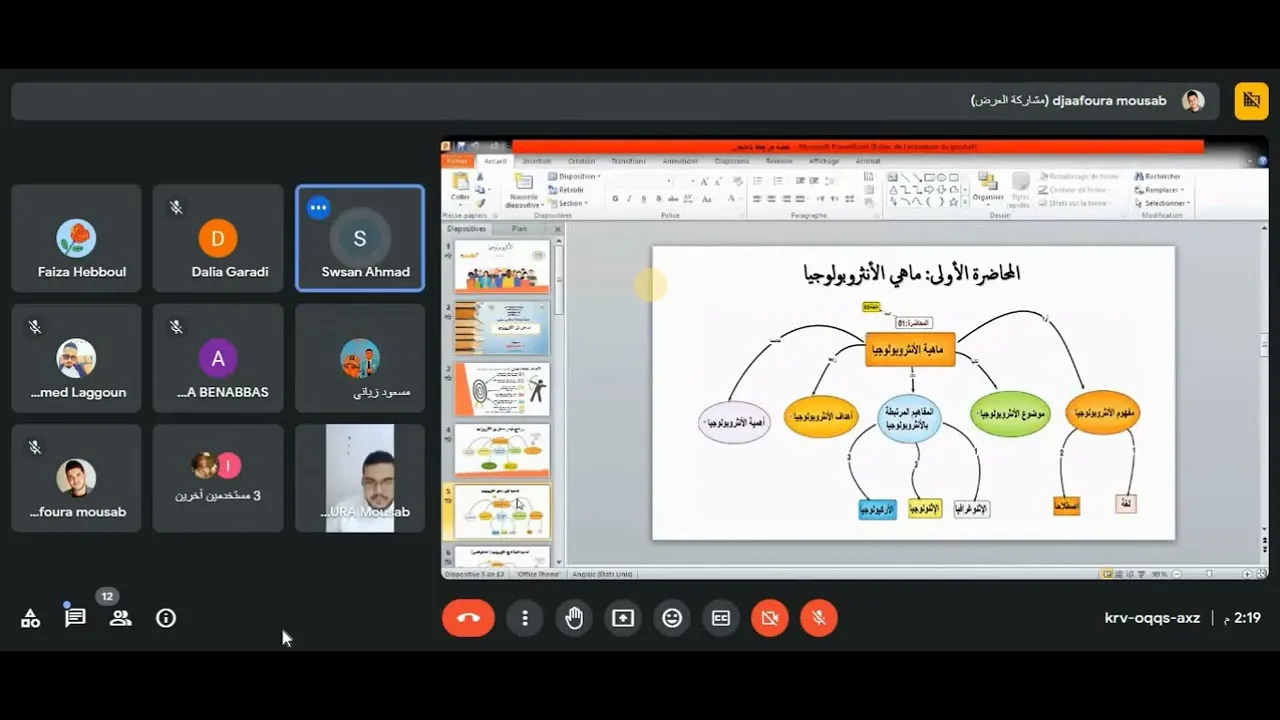Open the meeting details info icon

[x=166, y=618]
